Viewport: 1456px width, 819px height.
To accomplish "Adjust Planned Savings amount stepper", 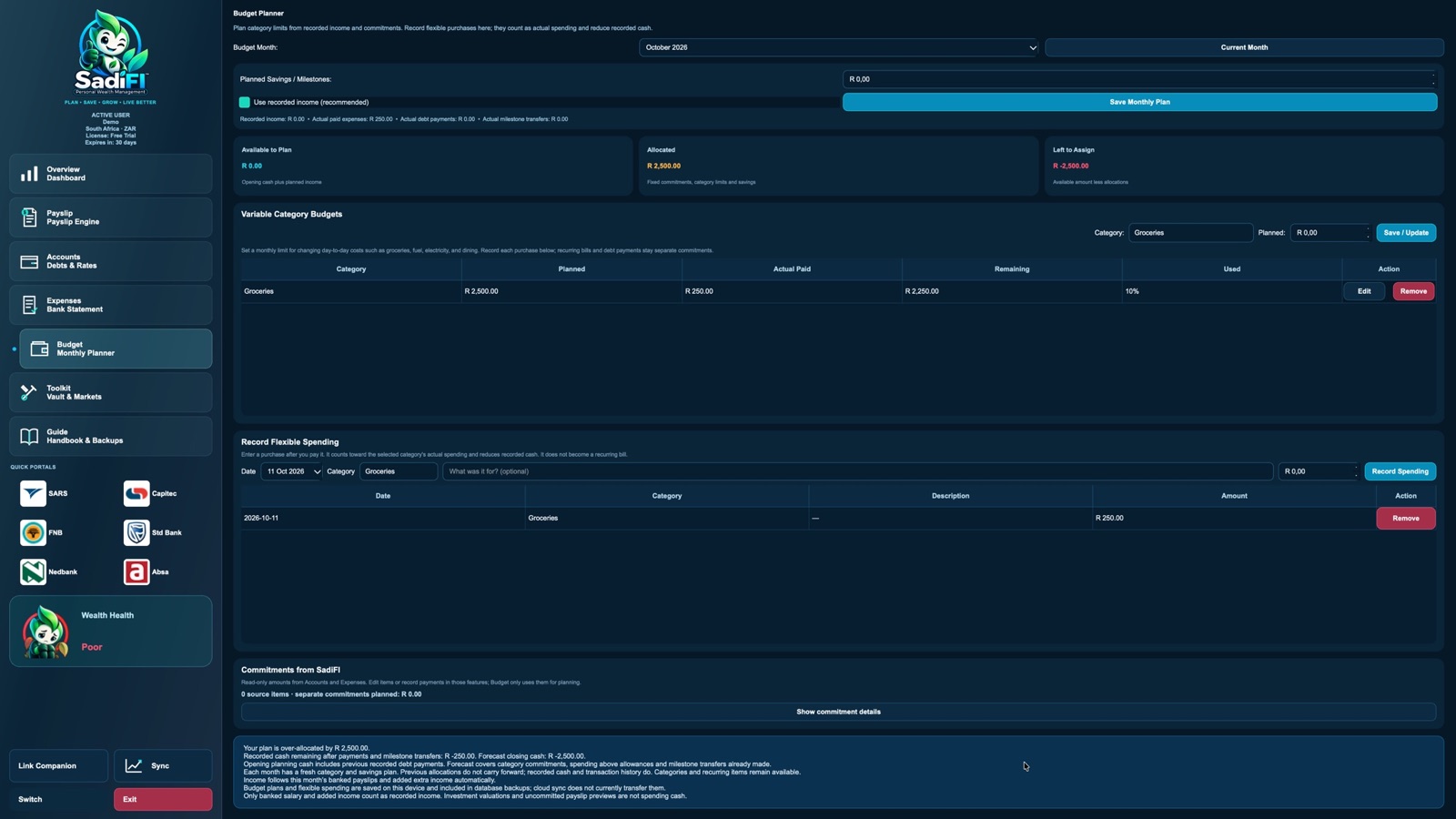I will tap(1432, 79).
